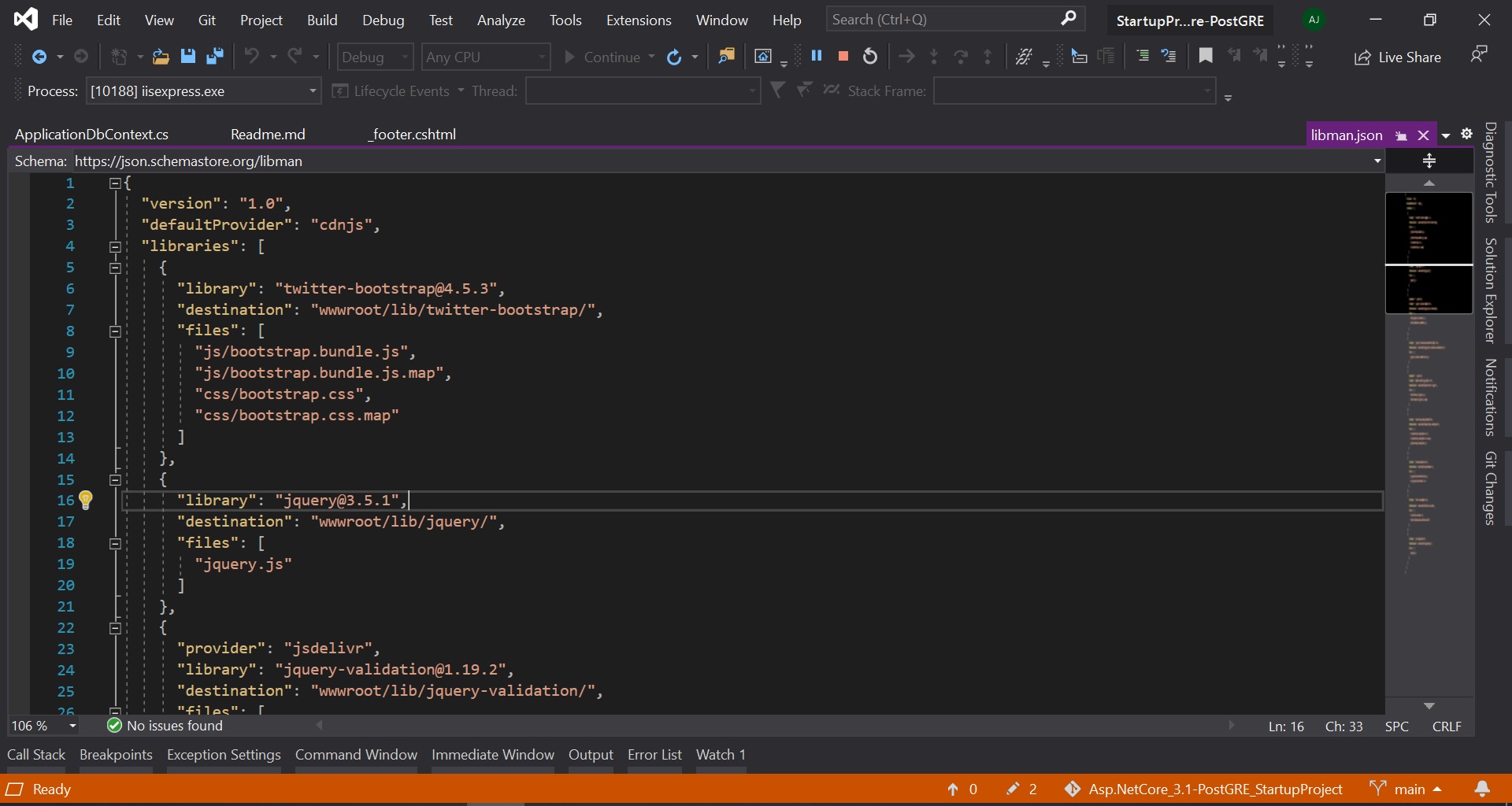Toggle bookmark with the bookmark icon

(x=1206, y=55)
